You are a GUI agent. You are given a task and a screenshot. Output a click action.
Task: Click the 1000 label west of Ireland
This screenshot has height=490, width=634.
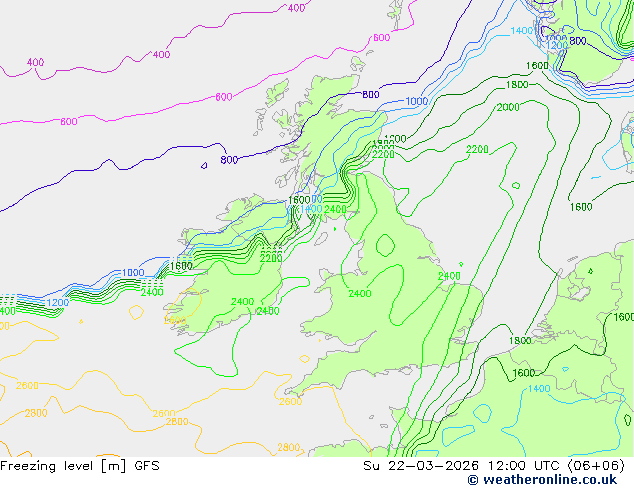click(133, 272)
